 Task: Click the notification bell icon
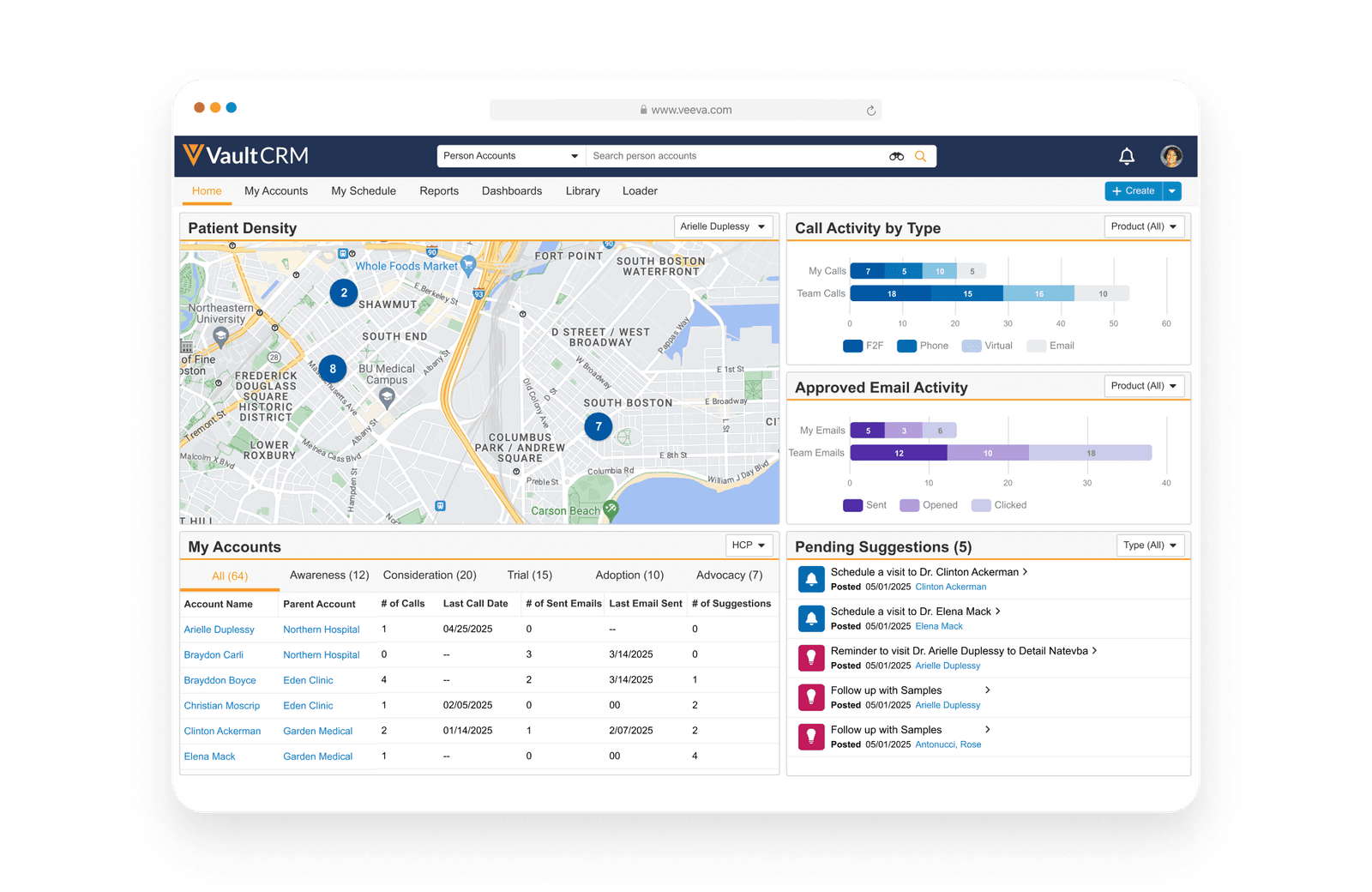pos(1127,156)
